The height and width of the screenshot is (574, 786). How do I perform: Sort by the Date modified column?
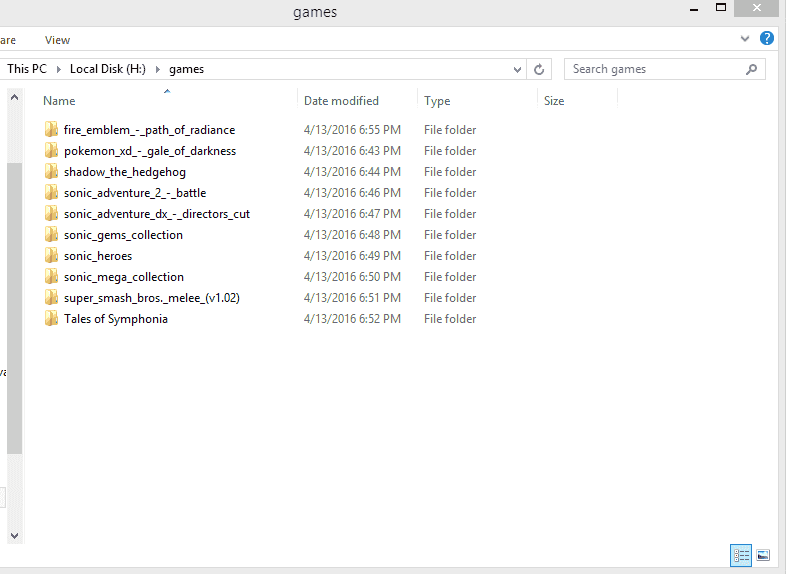pyautogui.click(x=341, y=101)
